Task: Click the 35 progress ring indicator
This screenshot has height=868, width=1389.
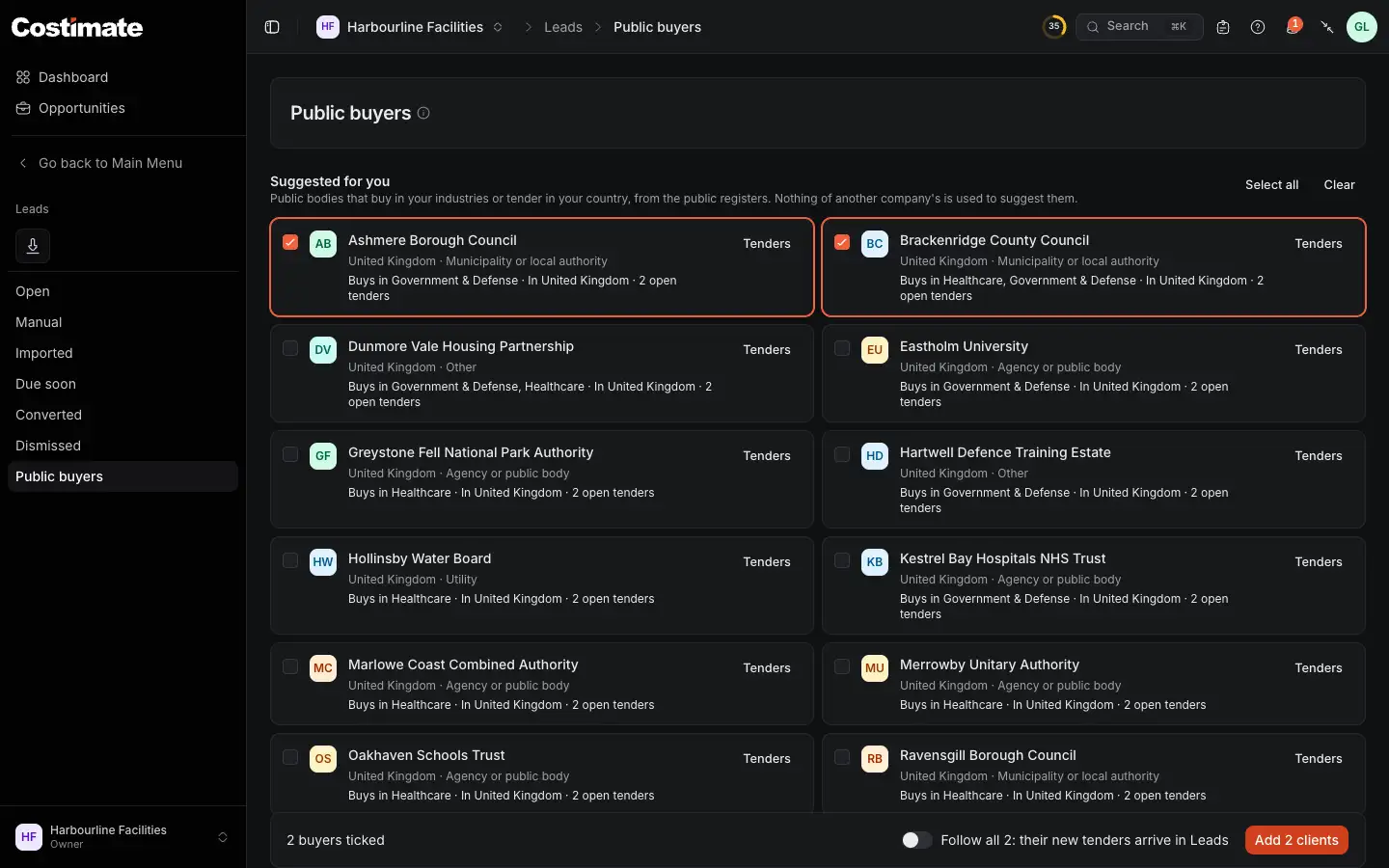Action: pos(1054,27)
